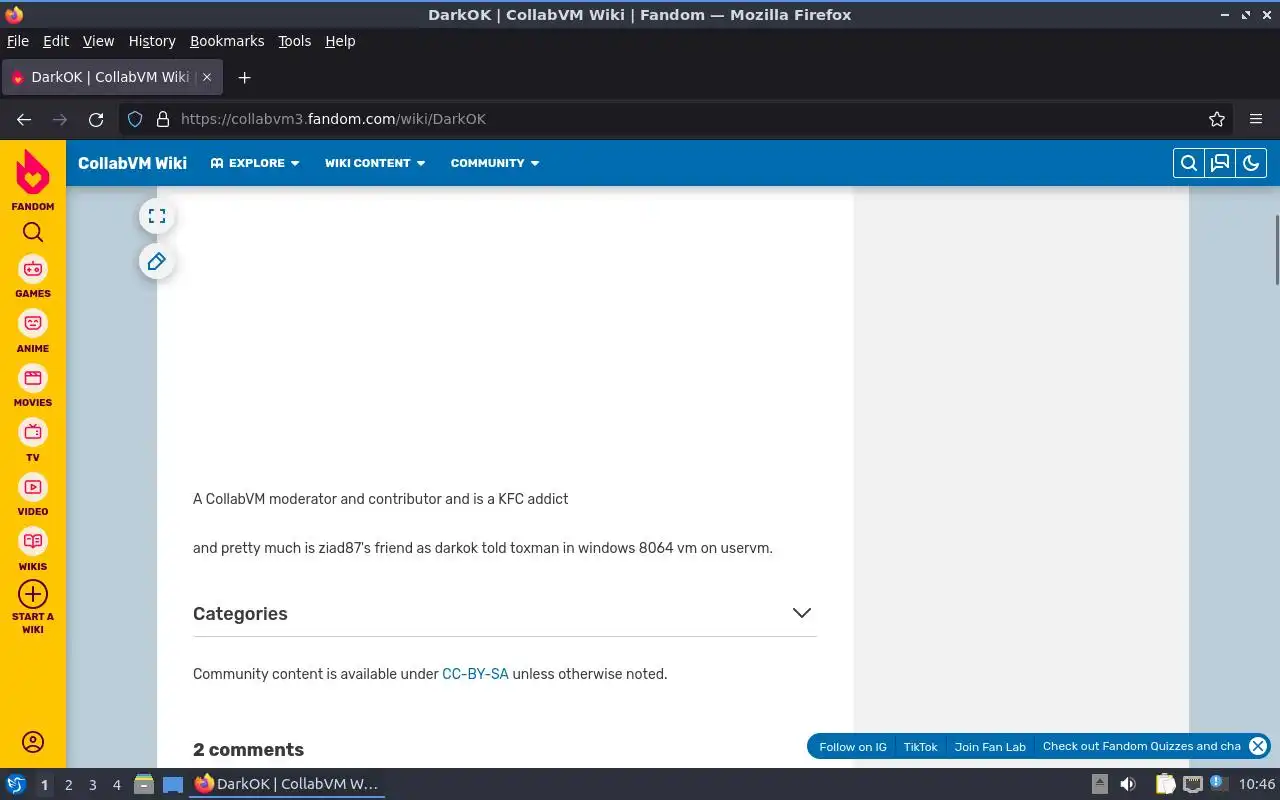Click Follow on IG link
The width and height of the screenshot is (1280, 800).
[853, 747]
